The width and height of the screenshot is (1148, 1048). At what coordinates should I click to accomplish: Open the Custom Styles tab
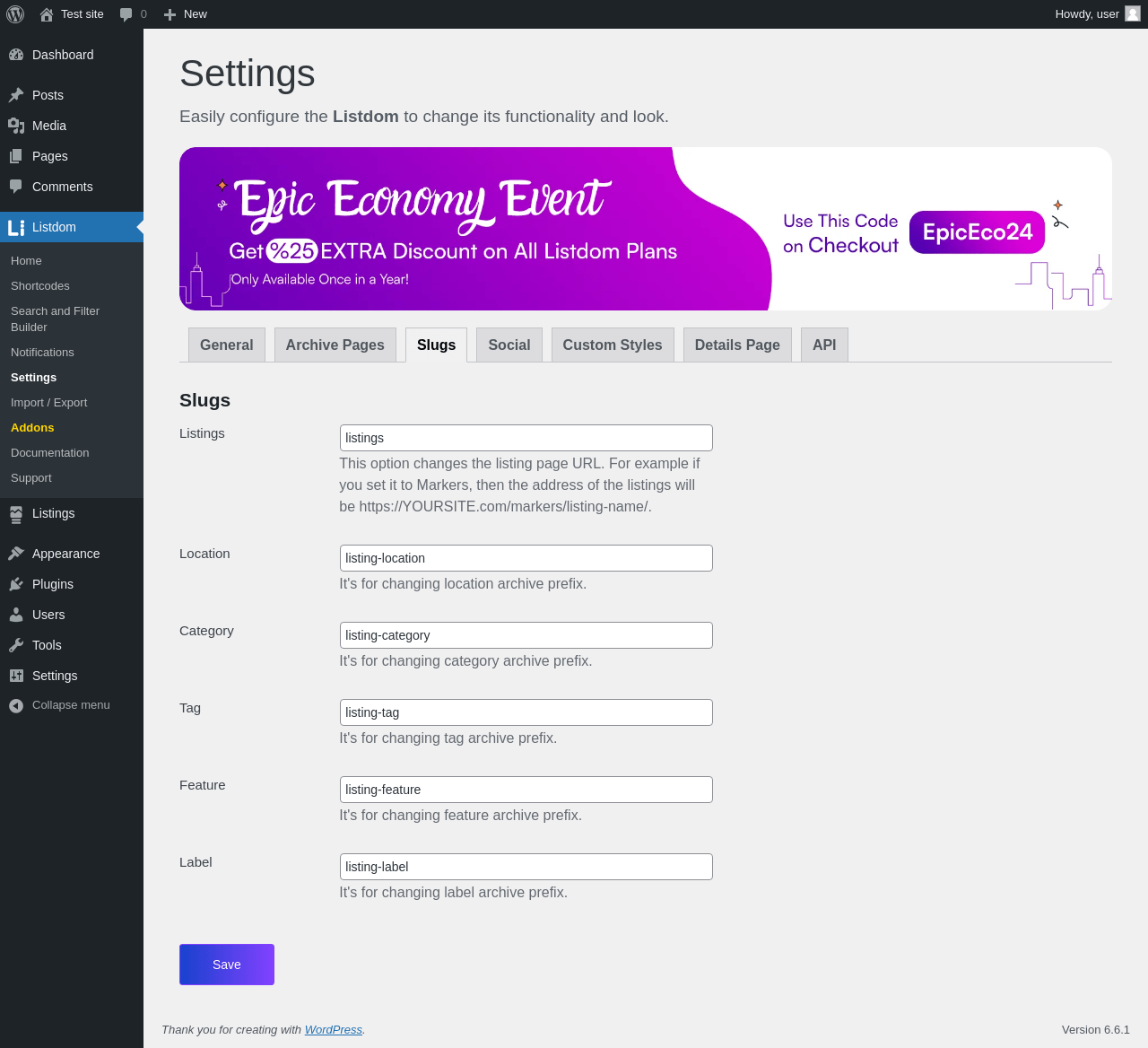click(x=613, y=345)
